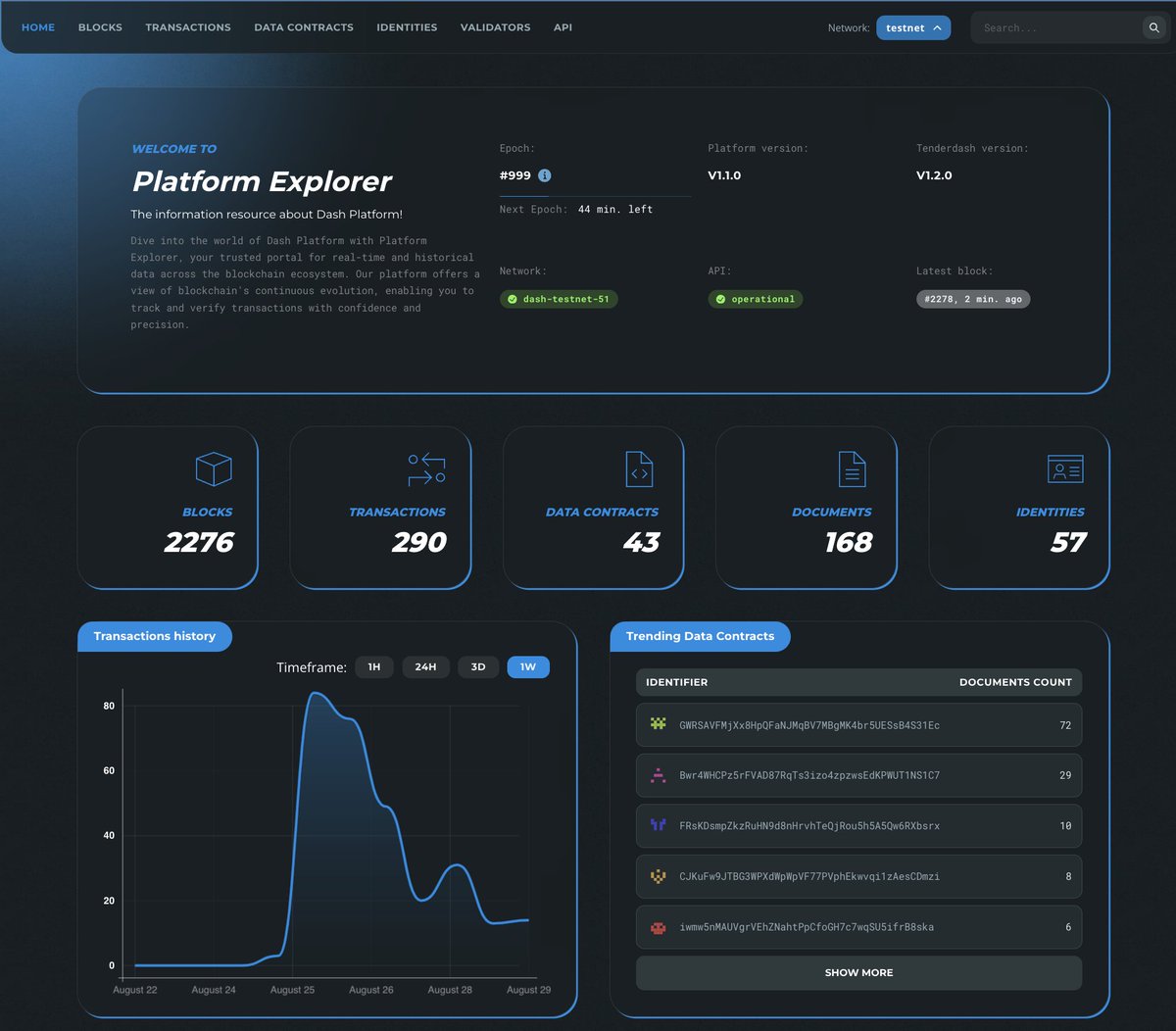Open contract FRsKDsmpZkzRuHN9d8nHrvhTeQjRou5h5A5Qw6RXbsrx

pyautogui.click(x=858, y=826)
